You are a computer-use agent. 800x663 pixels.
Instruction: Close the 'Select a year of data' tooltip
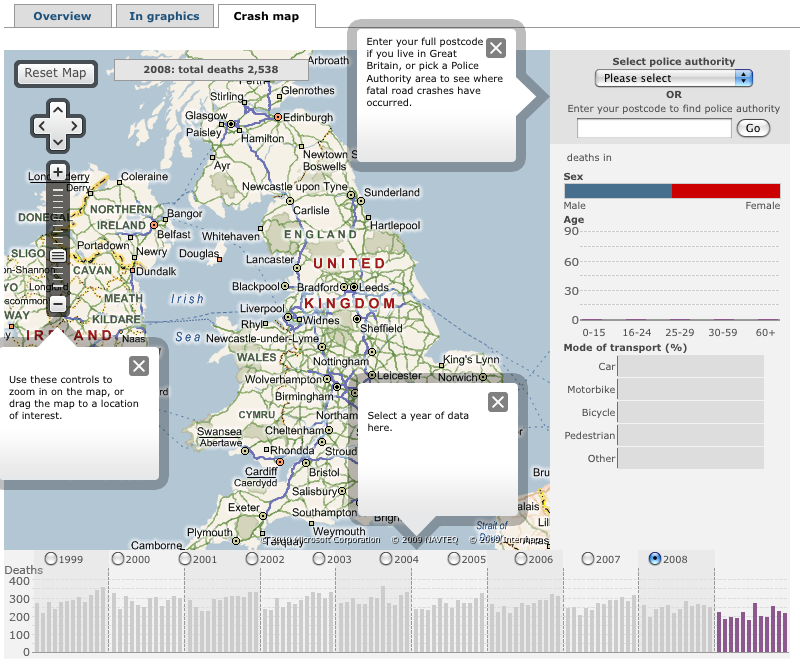pos(498,402)
